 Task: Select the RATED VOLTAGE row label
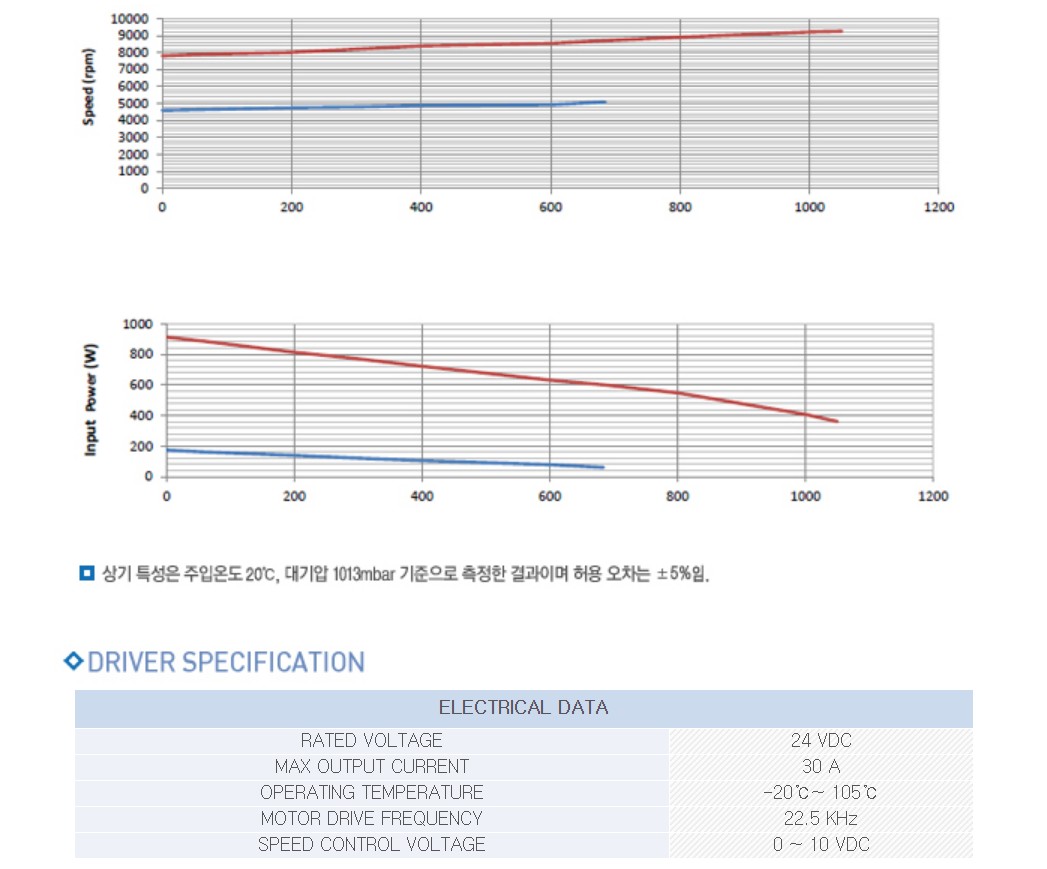click(x=371, y=741)
